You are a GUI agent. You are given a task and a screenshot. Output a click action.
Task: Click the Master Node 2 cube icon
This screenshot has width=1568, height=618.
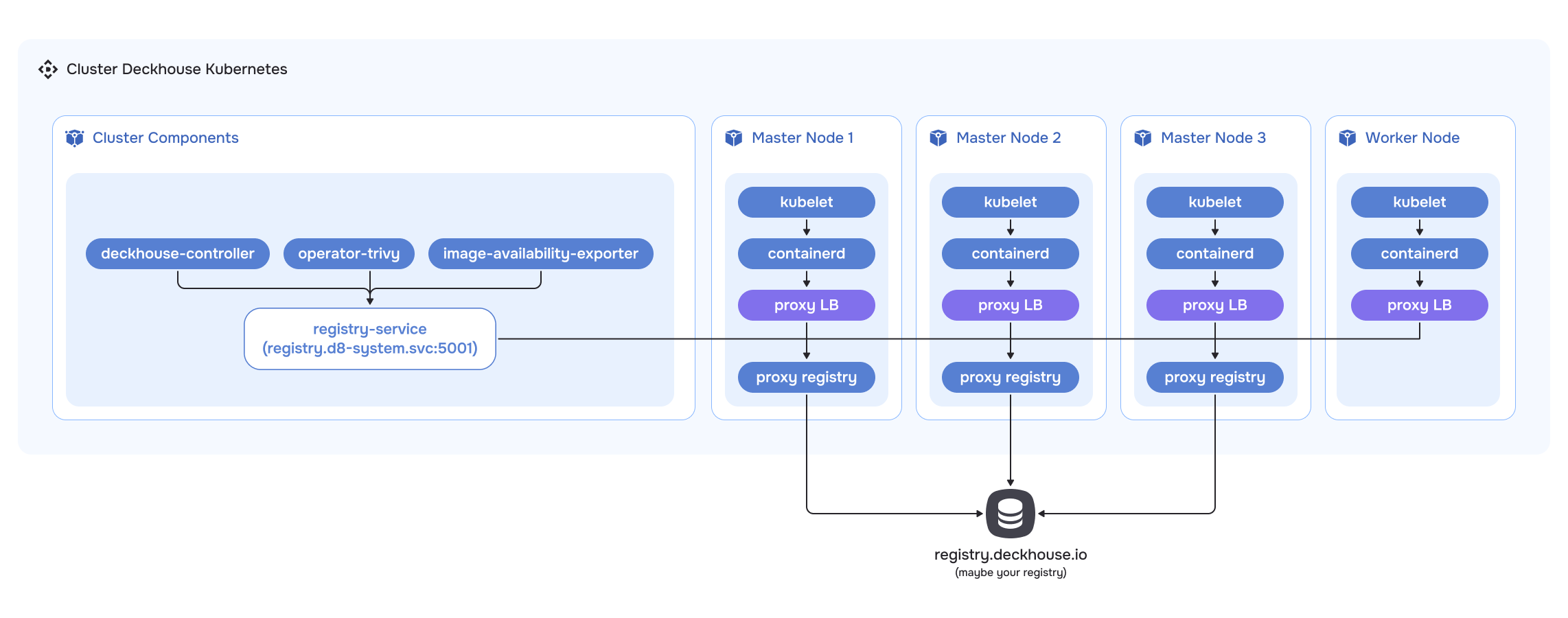(x=938, y=138)
